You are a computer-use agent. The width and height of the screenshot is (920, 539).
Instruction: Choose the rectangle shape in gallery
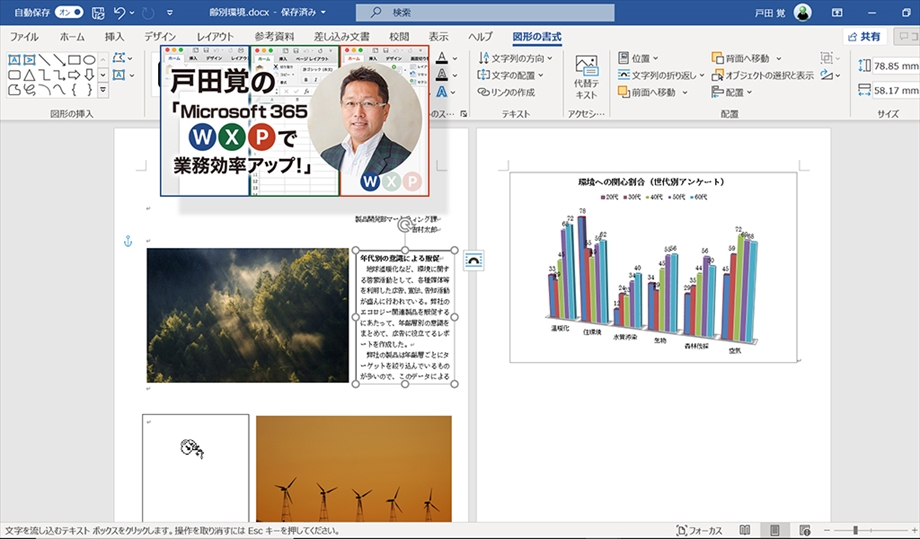point(74,60)
